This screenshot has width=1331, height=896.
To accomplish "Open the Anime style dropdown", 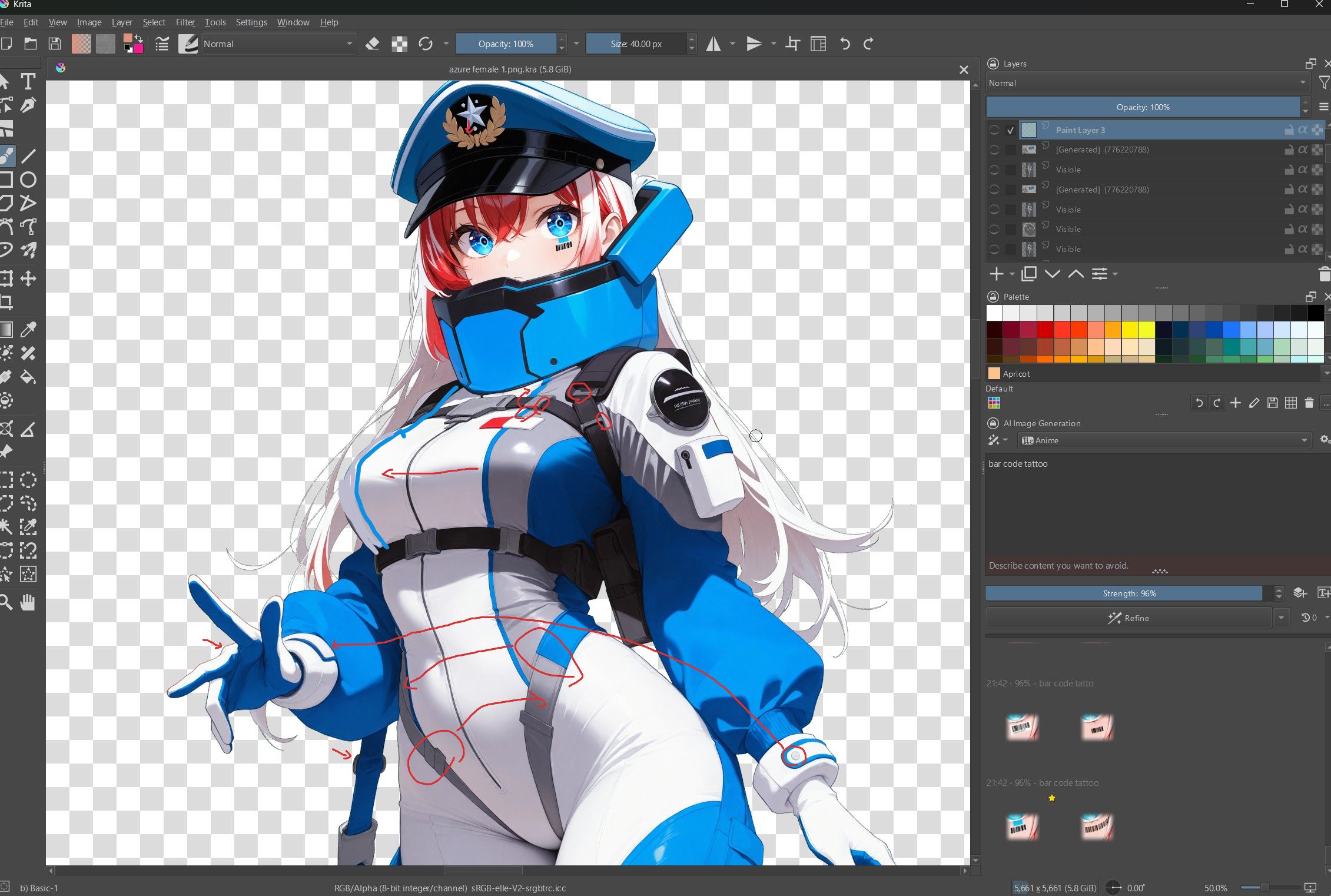I will point(1165,440).
